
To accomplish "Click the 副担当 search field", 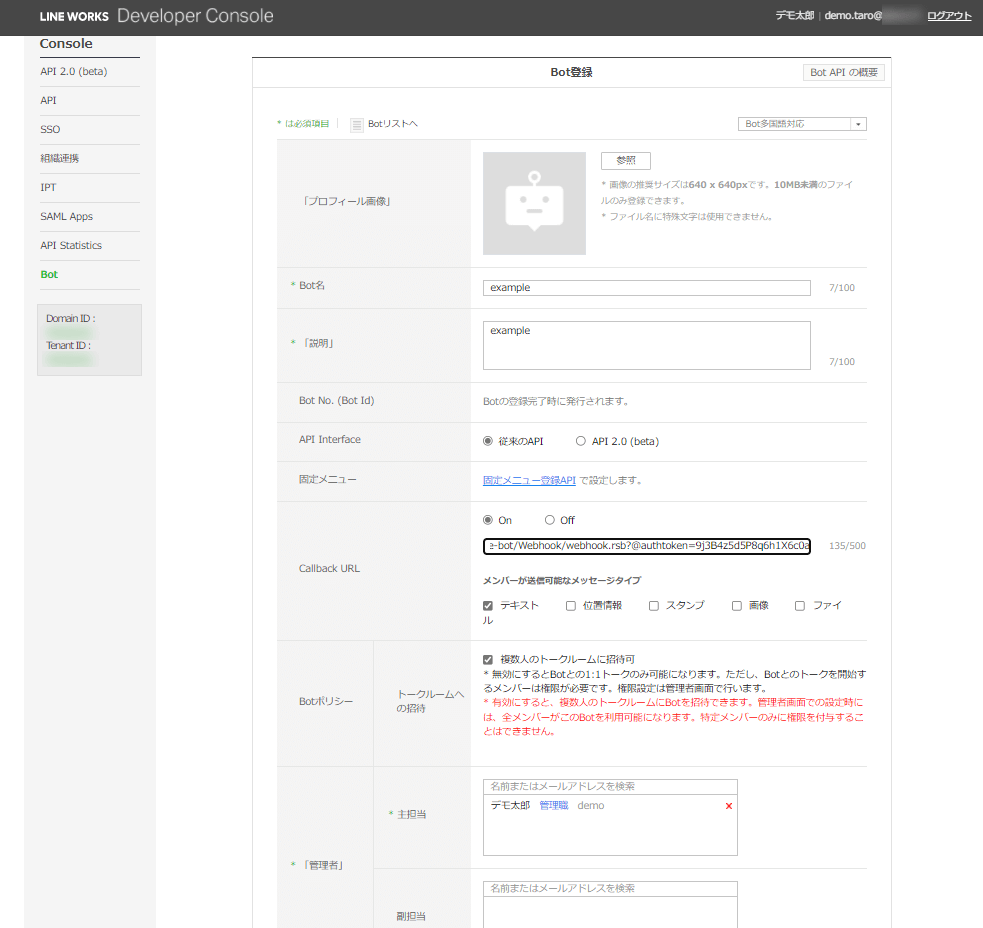I will (610, 888).
